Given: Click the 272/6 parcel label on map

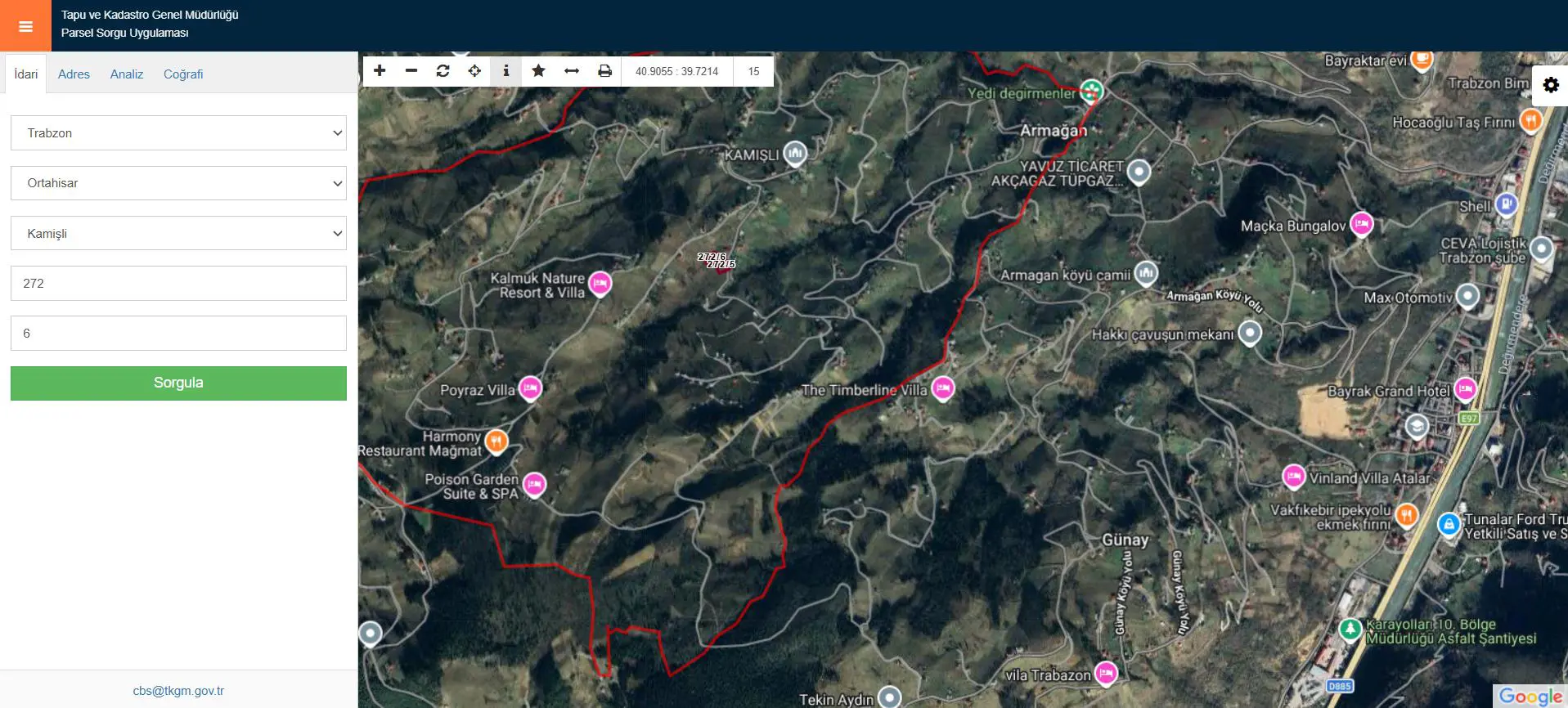Looking at the screenshot, I should click(x=712, y=257).
